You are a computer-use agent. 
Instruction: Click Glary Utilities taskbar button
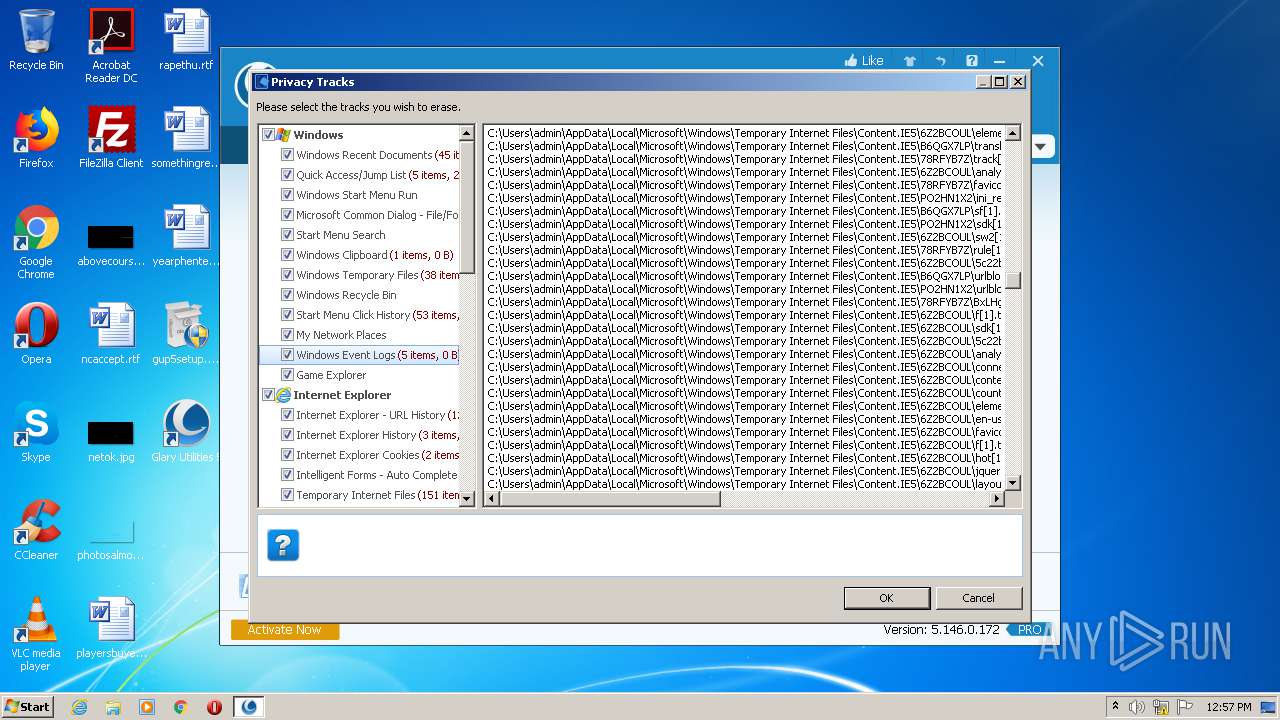pyautogui.click(x=249, y=707)
